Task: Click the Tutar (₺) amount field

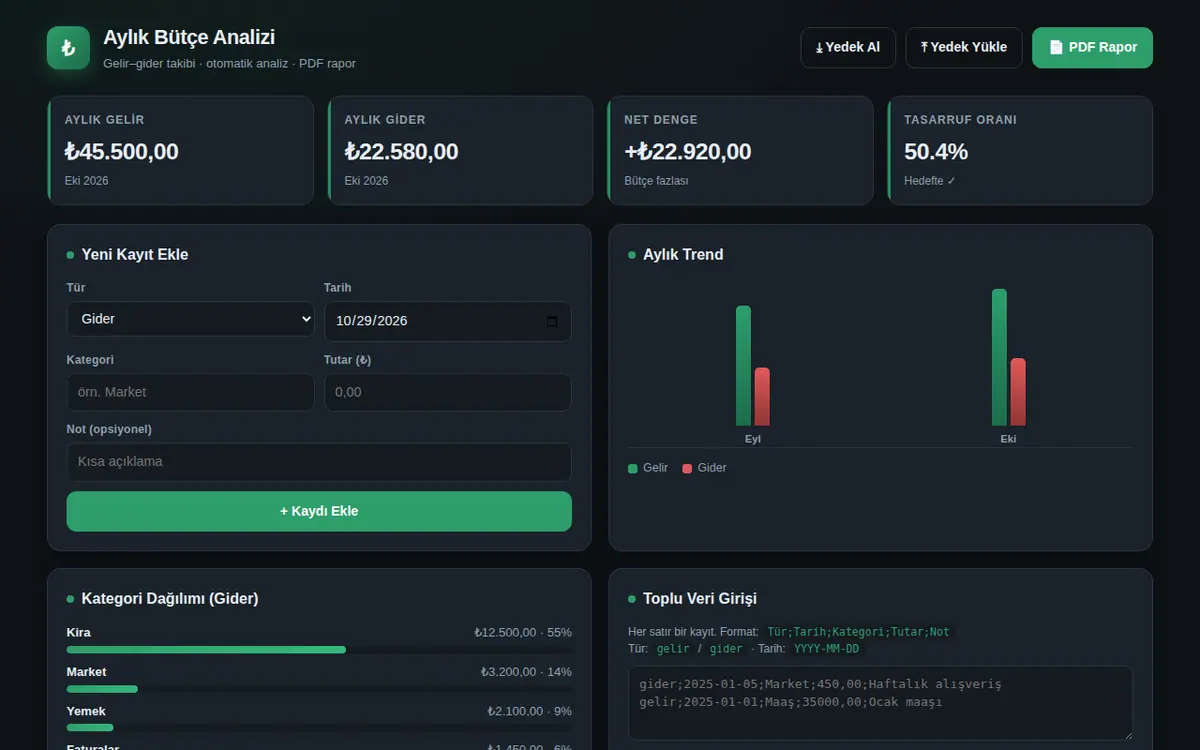Action: pos(448,392)
